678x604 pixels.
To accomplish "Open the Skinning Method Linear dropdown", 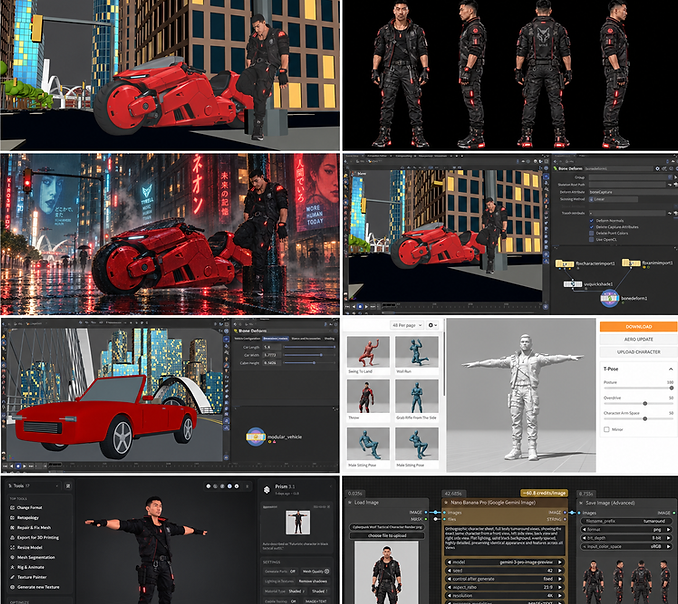I will (613, 199).
